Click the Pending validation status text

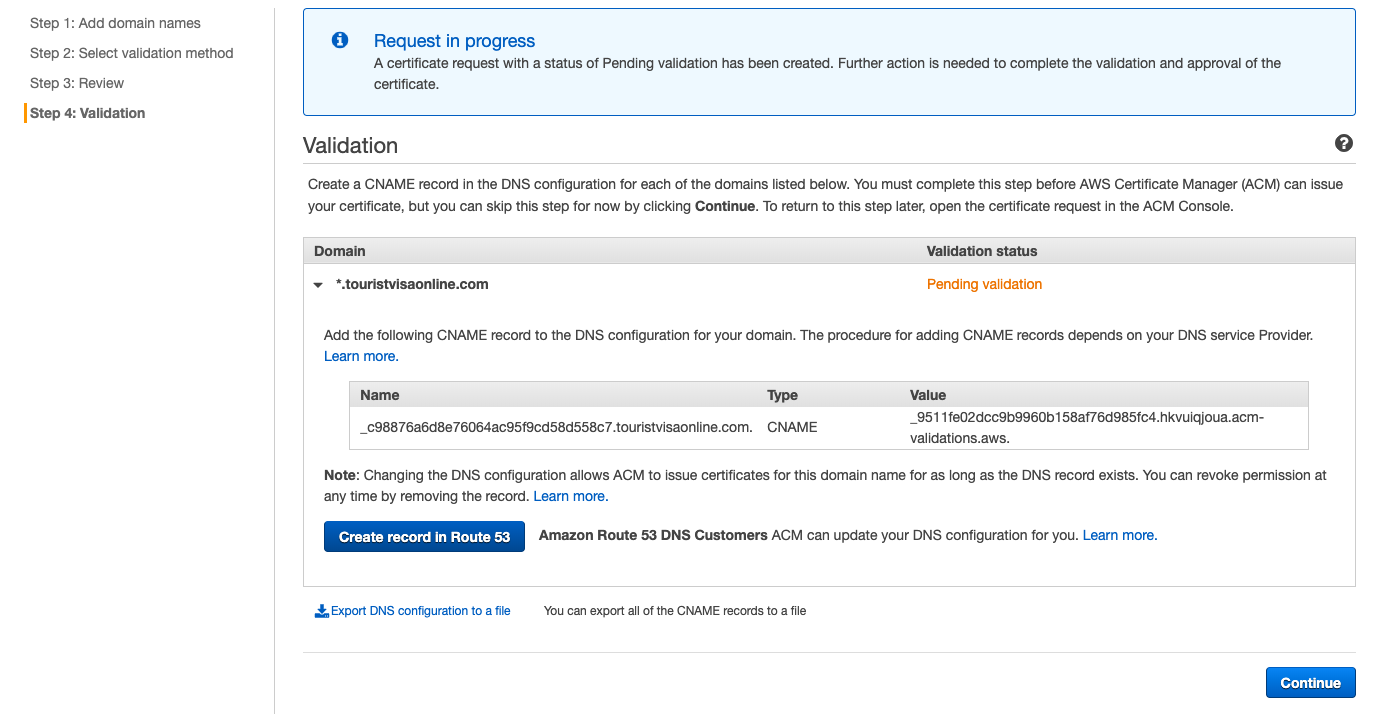pyautogui.click(x=984, y=284)
